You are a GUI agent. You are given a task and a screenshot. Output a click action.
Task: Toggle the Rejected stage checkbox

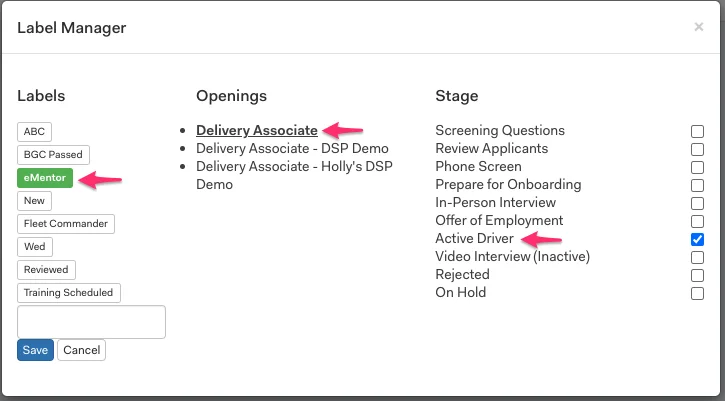[697, 275]
